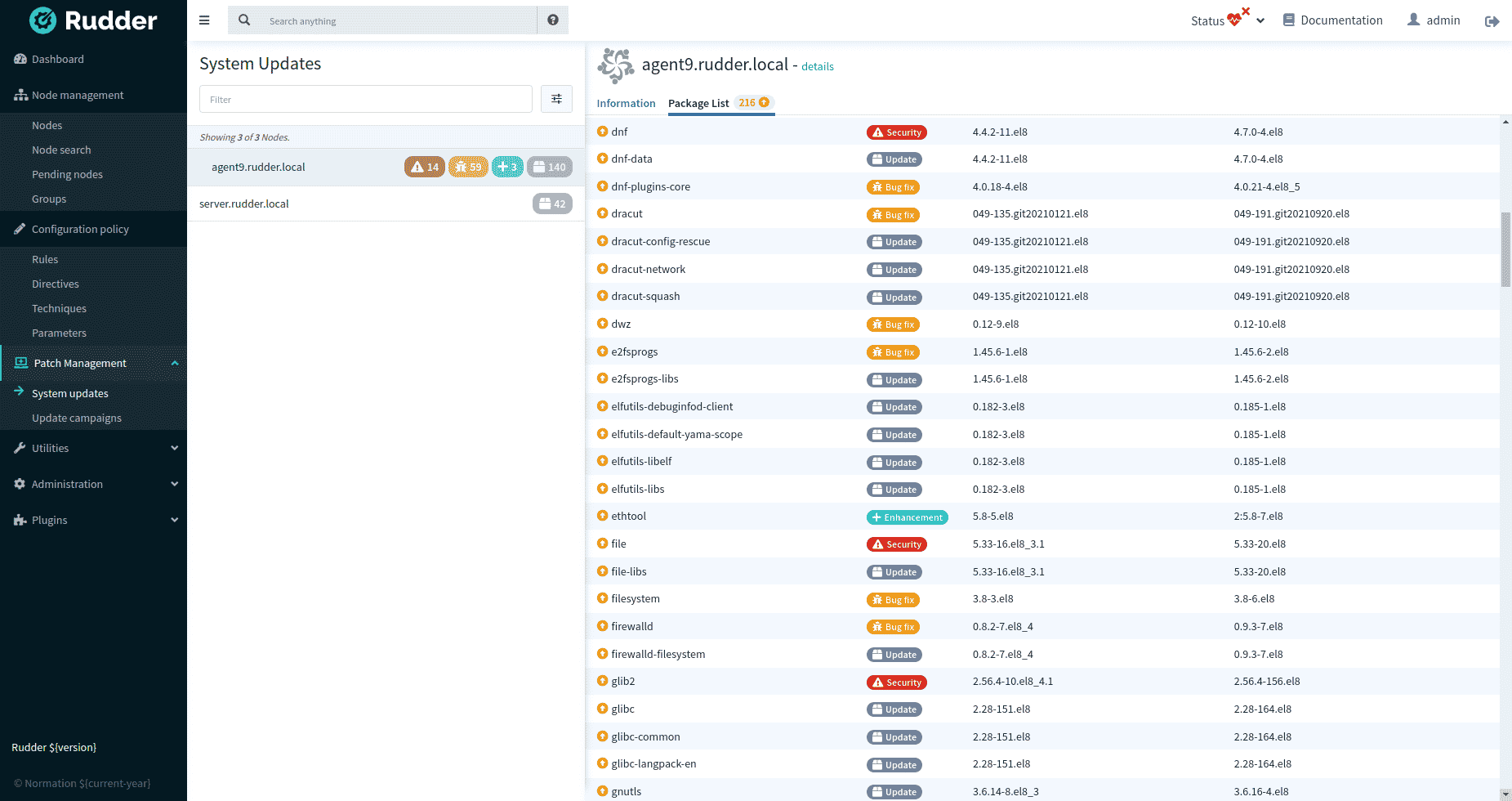Screen dimensions: 1512x801
Task: Open filter options sliders button
Action: pyautogui.click(x=556, y=99)
